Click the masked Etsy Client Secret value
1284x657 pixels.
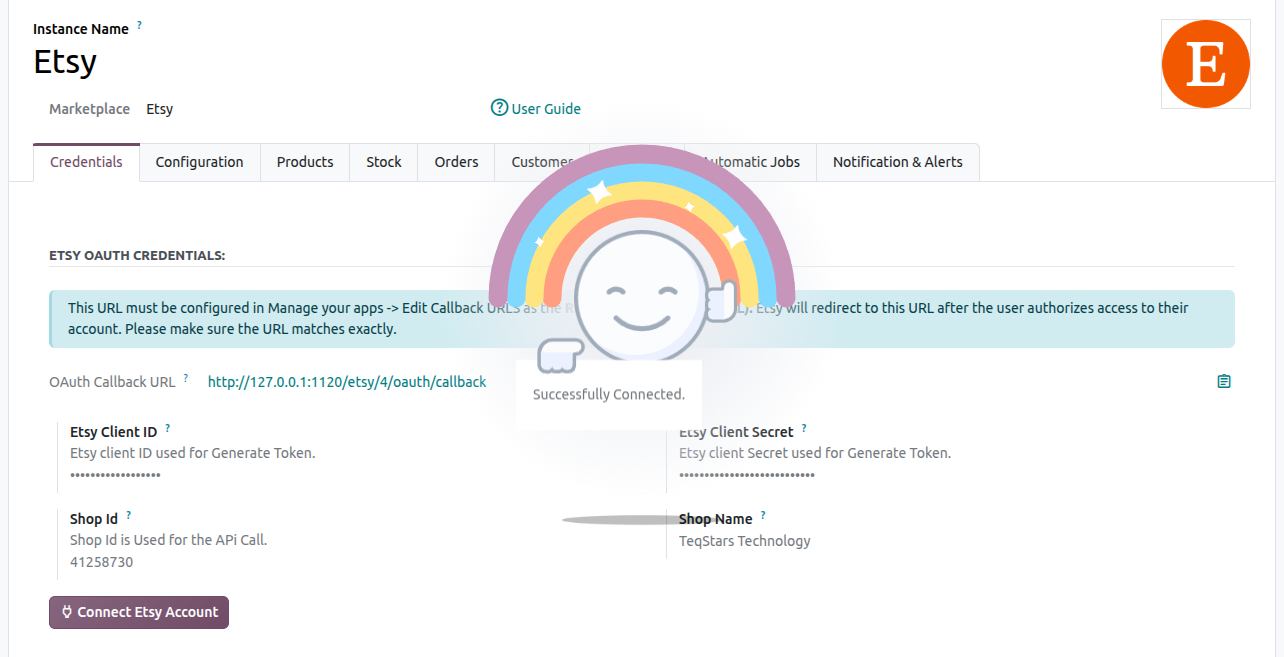(x=747, y=475)
